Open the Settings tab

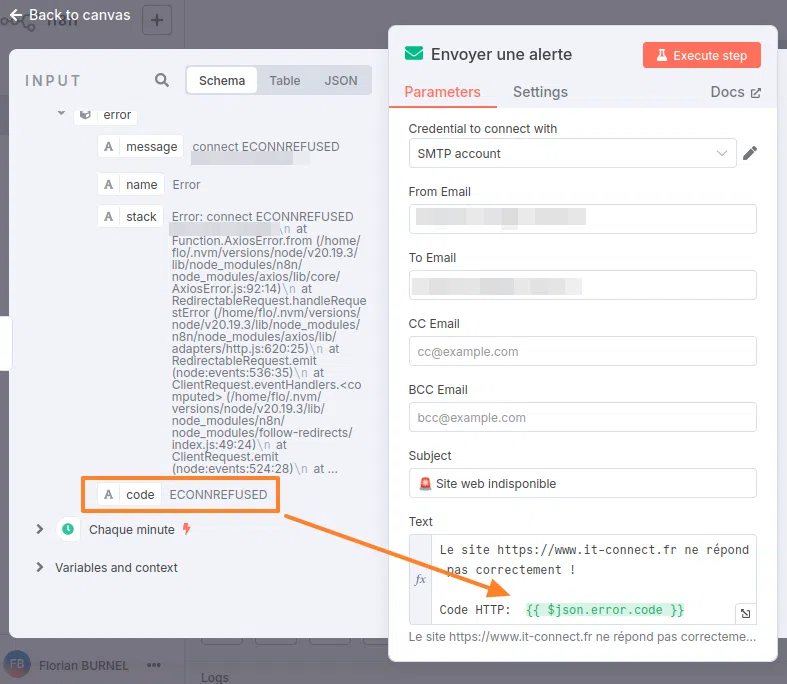point(540,92)
